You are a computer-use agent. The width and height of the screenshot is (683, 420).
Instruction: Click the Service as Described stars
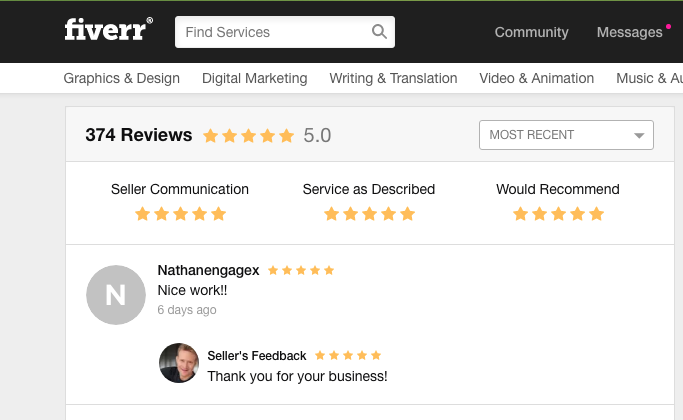point(369,214)
